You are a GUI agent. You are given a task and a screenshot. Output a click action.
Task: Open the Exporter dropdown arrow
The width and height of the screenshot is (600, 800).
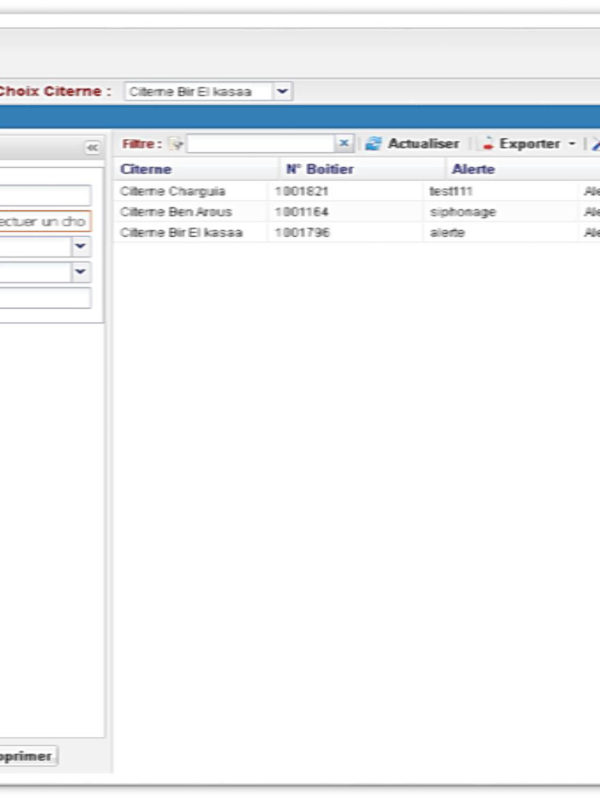coord(571,144)
